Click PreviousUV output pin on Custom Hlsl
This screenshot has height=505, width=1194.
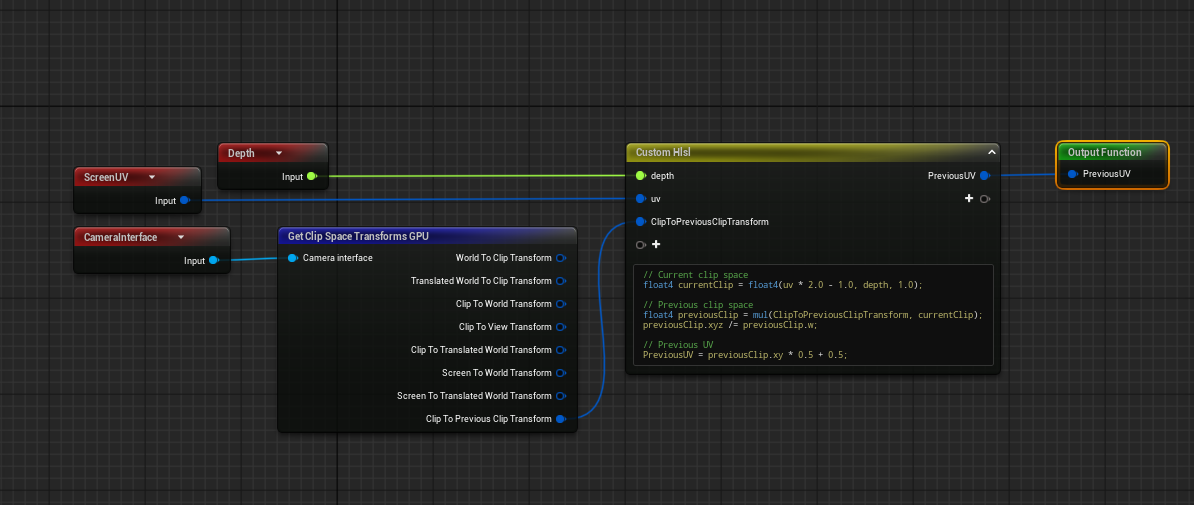[x=984, y=176]
